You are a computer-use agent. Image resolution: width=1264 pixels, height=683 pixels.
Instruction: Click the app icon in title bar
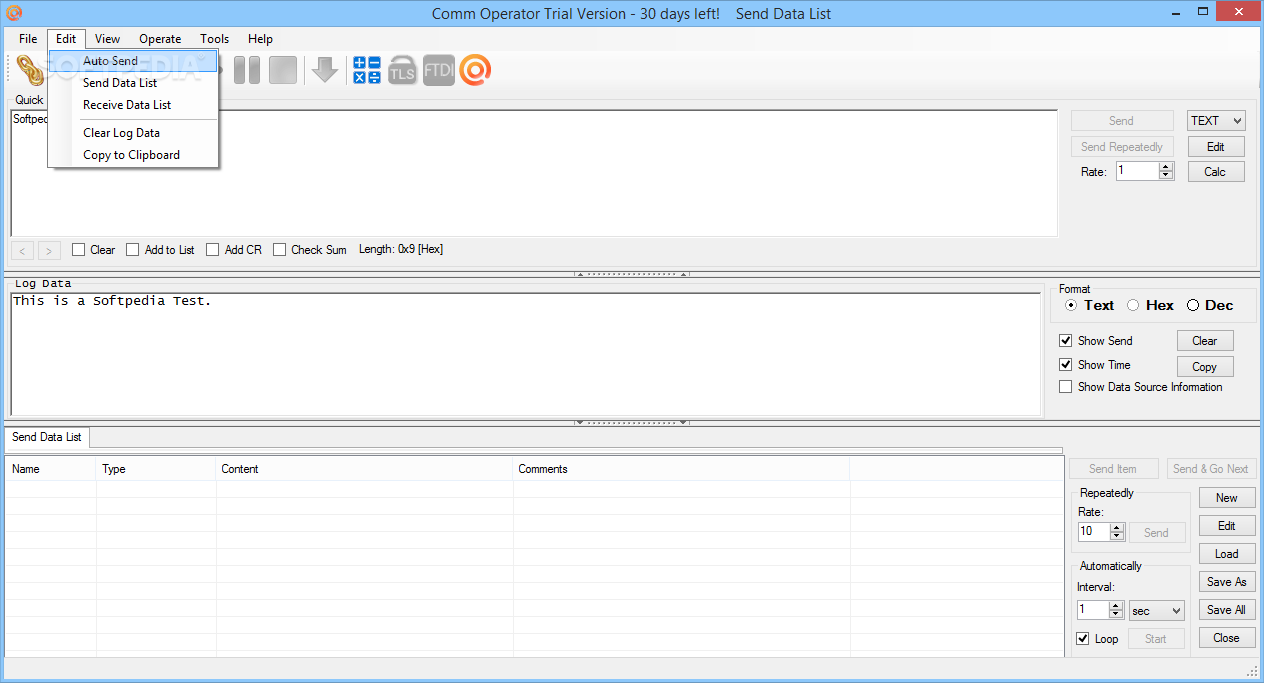point(14,13)
